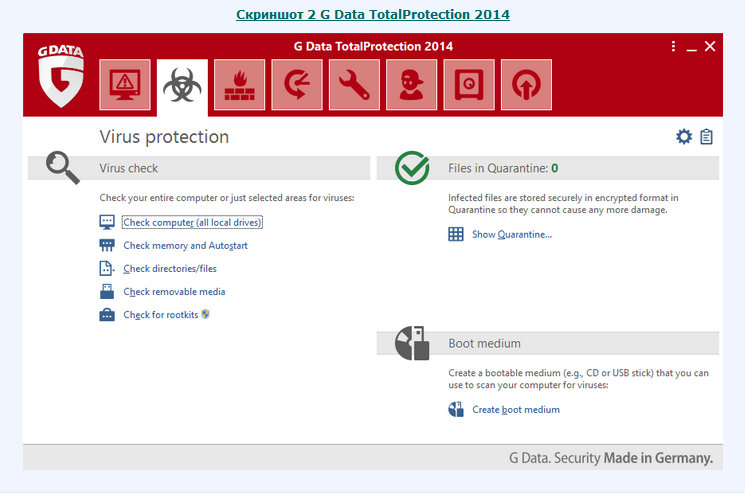The height and width of the screenshot is (493, 745).
Task: Click the monitor icon beside Check computer
Action: 107,222
